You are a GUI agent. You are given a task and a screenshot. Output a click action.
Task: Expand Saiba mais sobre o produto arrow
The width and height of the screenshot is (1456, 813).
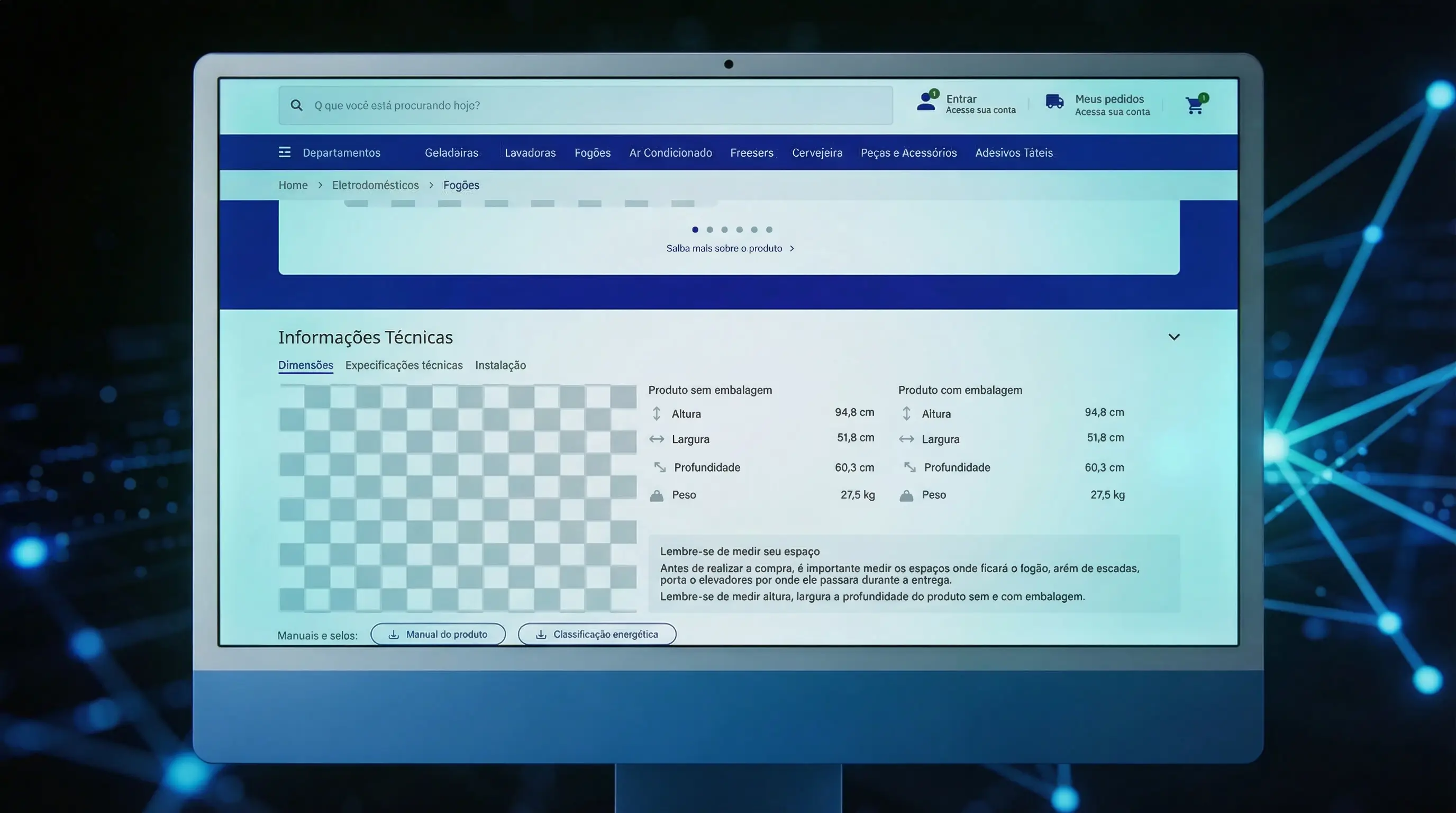792,248
